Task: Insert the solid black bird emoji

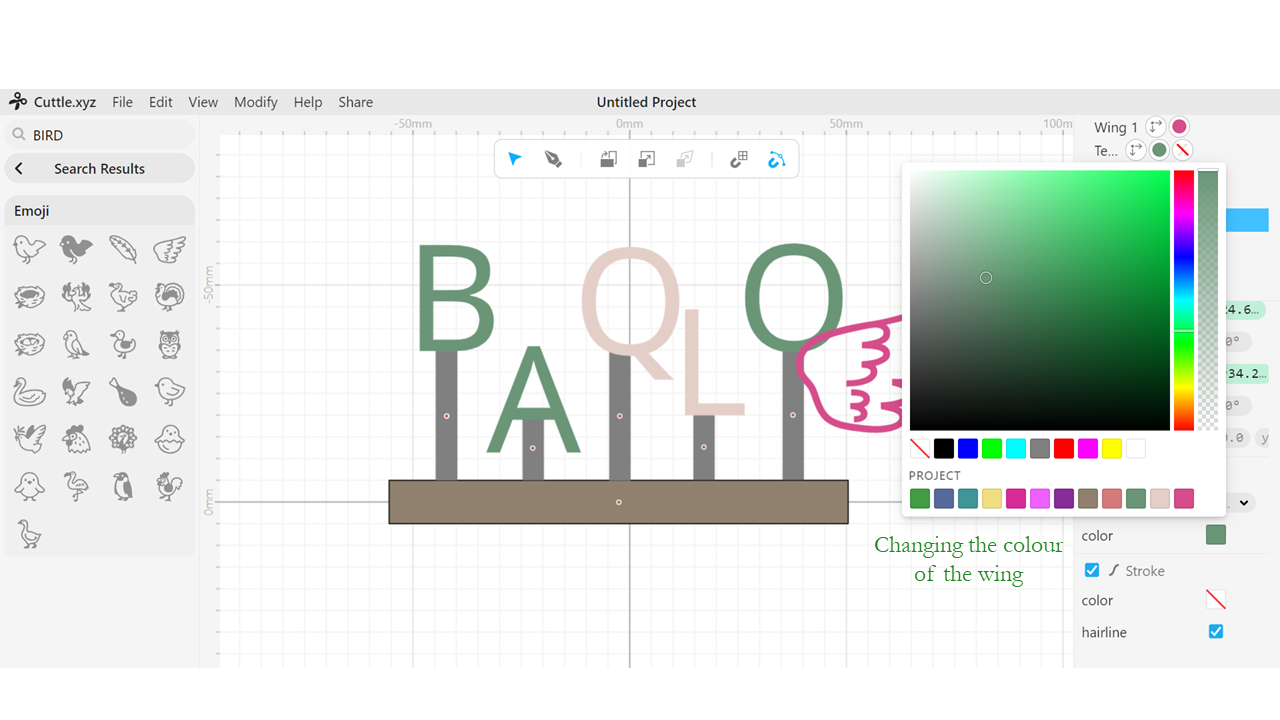Action: (x=76, y=248)
